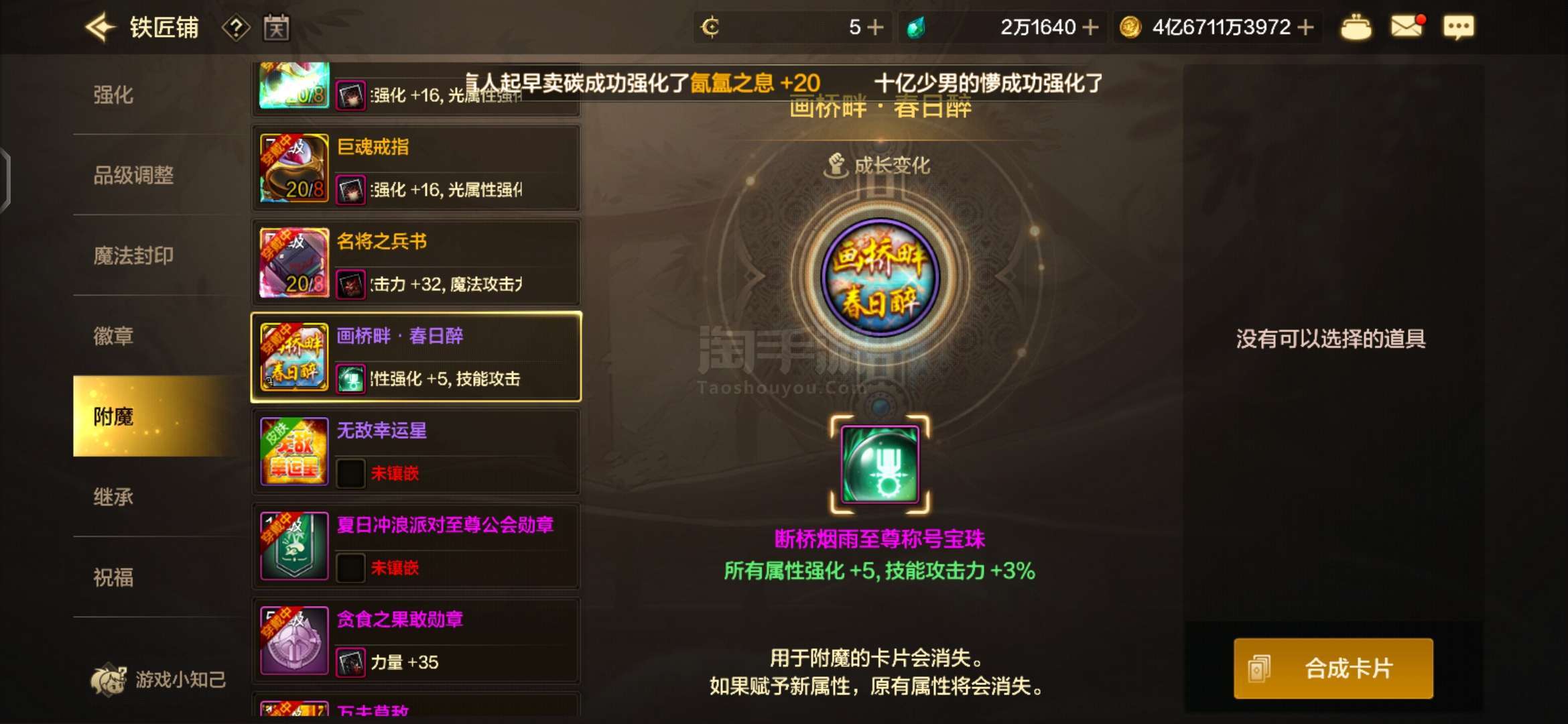
Task: Open 游戏小知己 helper link
Action: 159,680
